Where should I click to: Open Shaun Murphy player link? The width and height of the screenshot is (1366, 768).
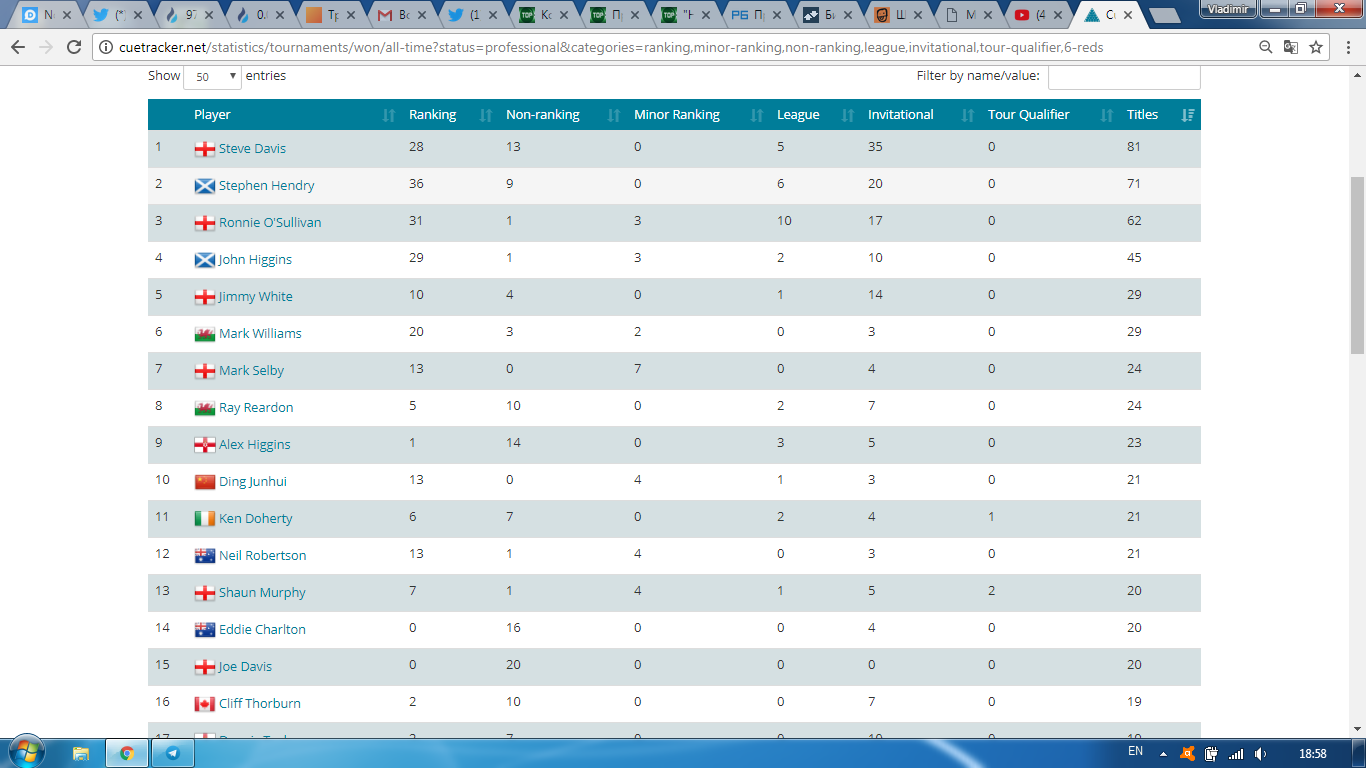pyautogui.click(x=262, y=592)
